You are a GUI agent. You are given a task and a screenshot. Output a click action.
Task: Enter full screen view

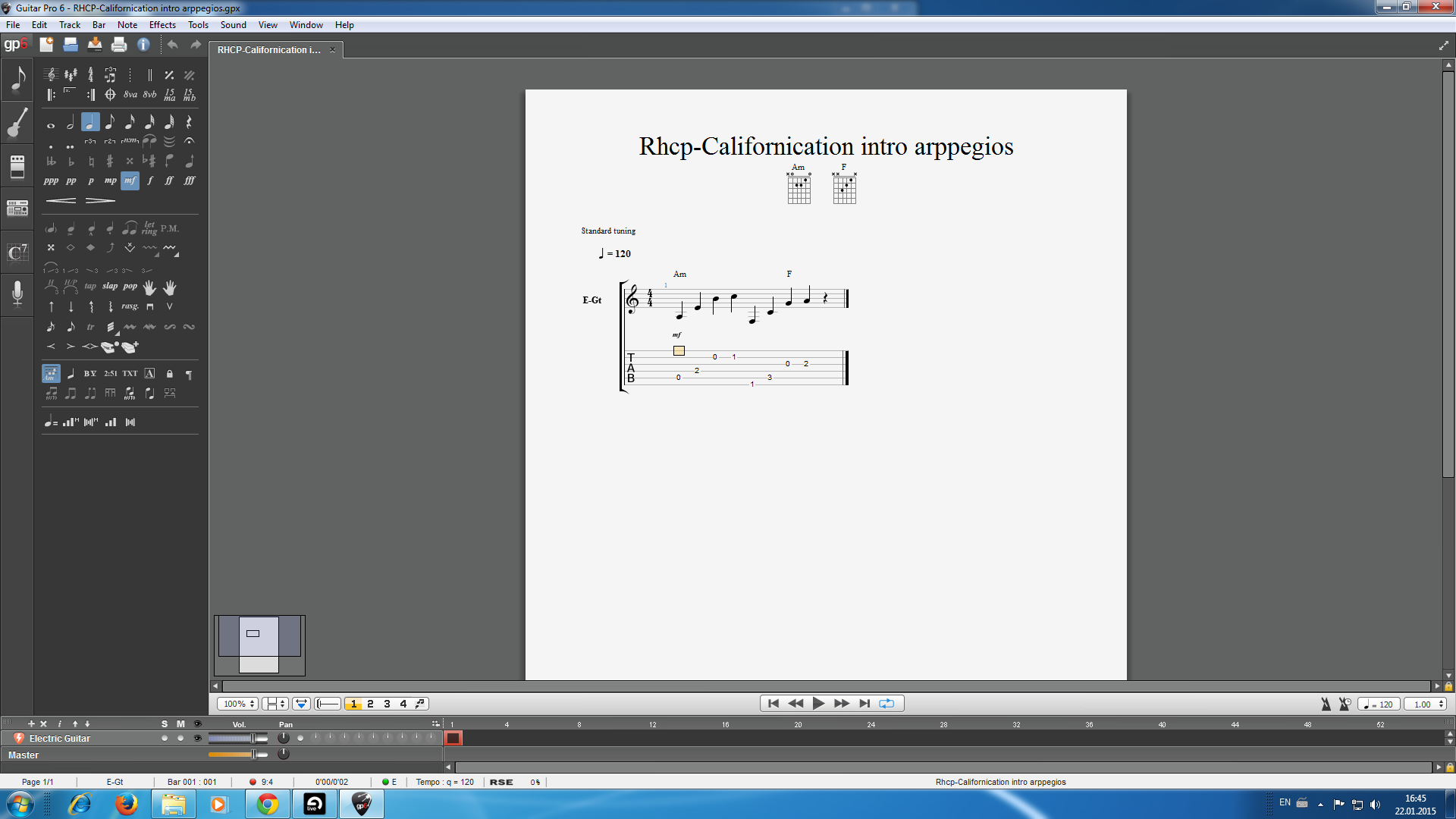pos(1443,45)
